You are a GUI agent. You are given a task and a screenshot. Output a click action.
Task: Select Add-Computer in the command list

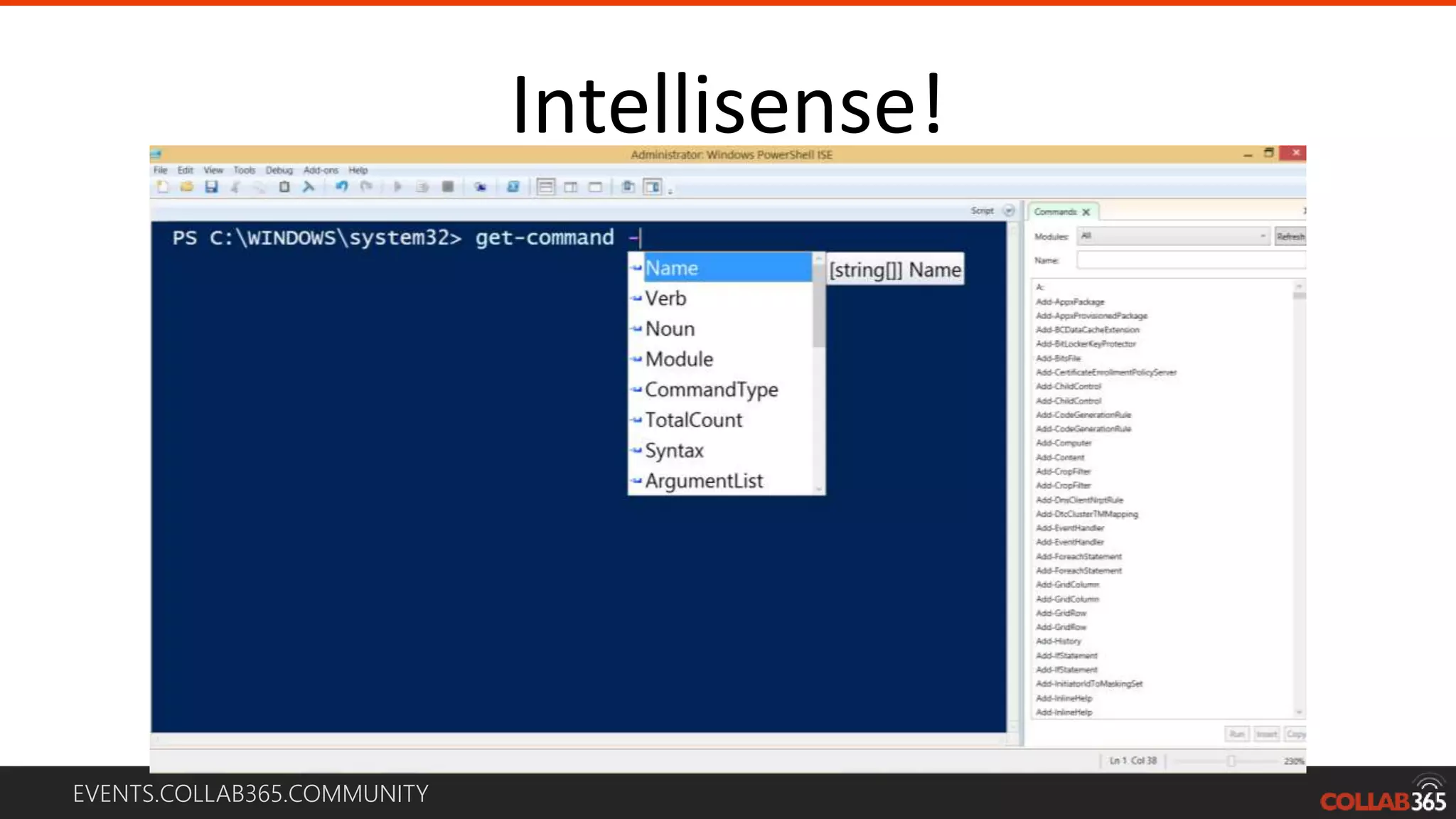click(x=1064, y=443)
